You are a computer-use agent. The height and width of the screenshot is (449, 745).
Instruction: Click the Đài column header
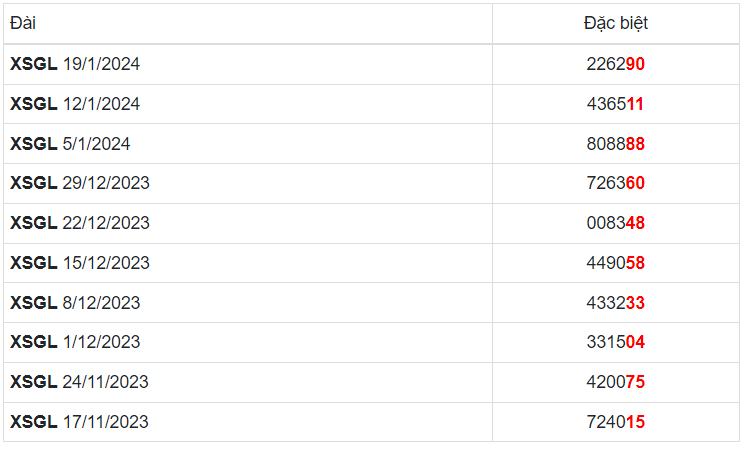pos(23,23)
